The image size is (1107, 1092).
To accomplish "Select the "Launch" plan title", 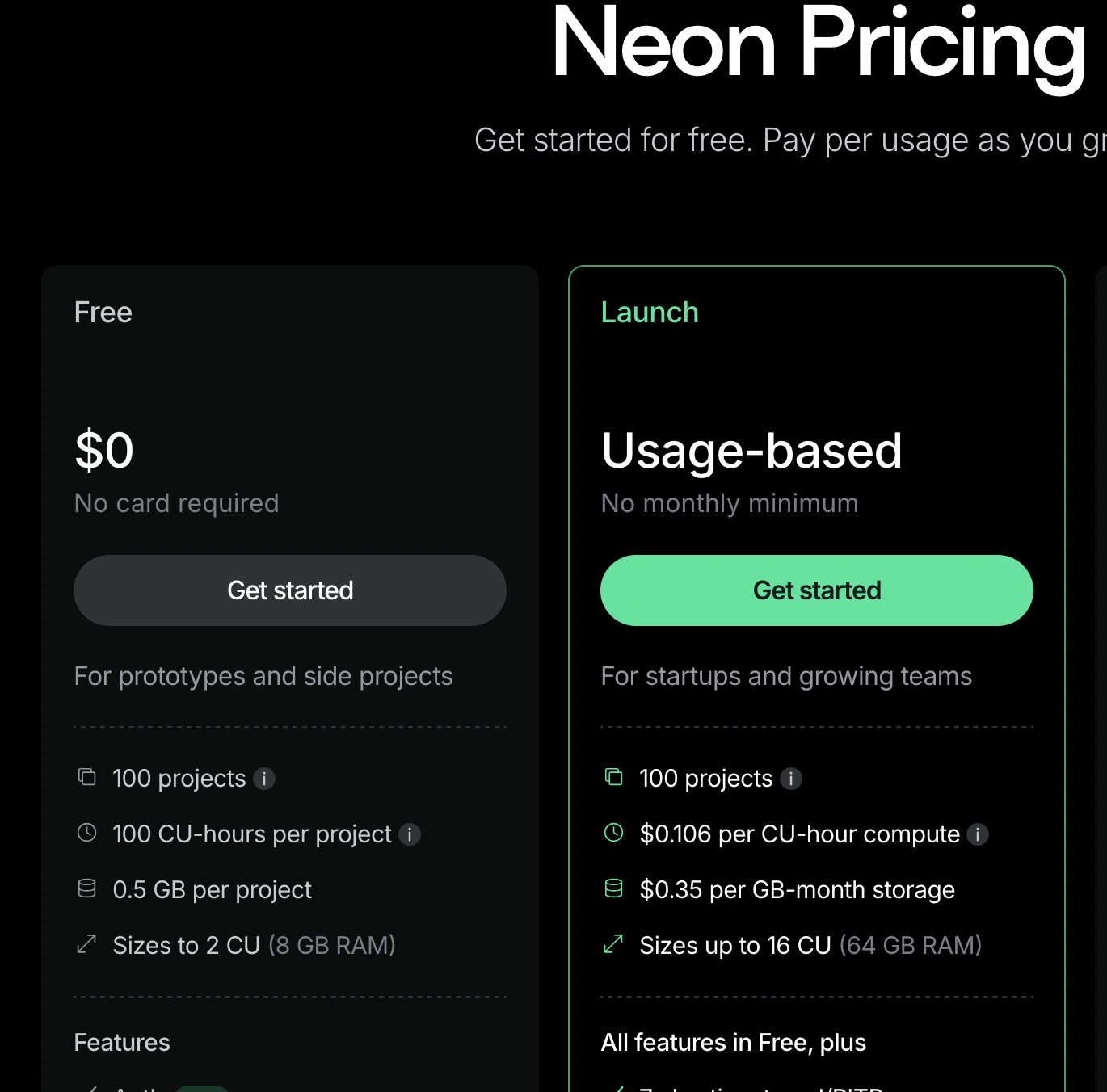I will point(650,312).
